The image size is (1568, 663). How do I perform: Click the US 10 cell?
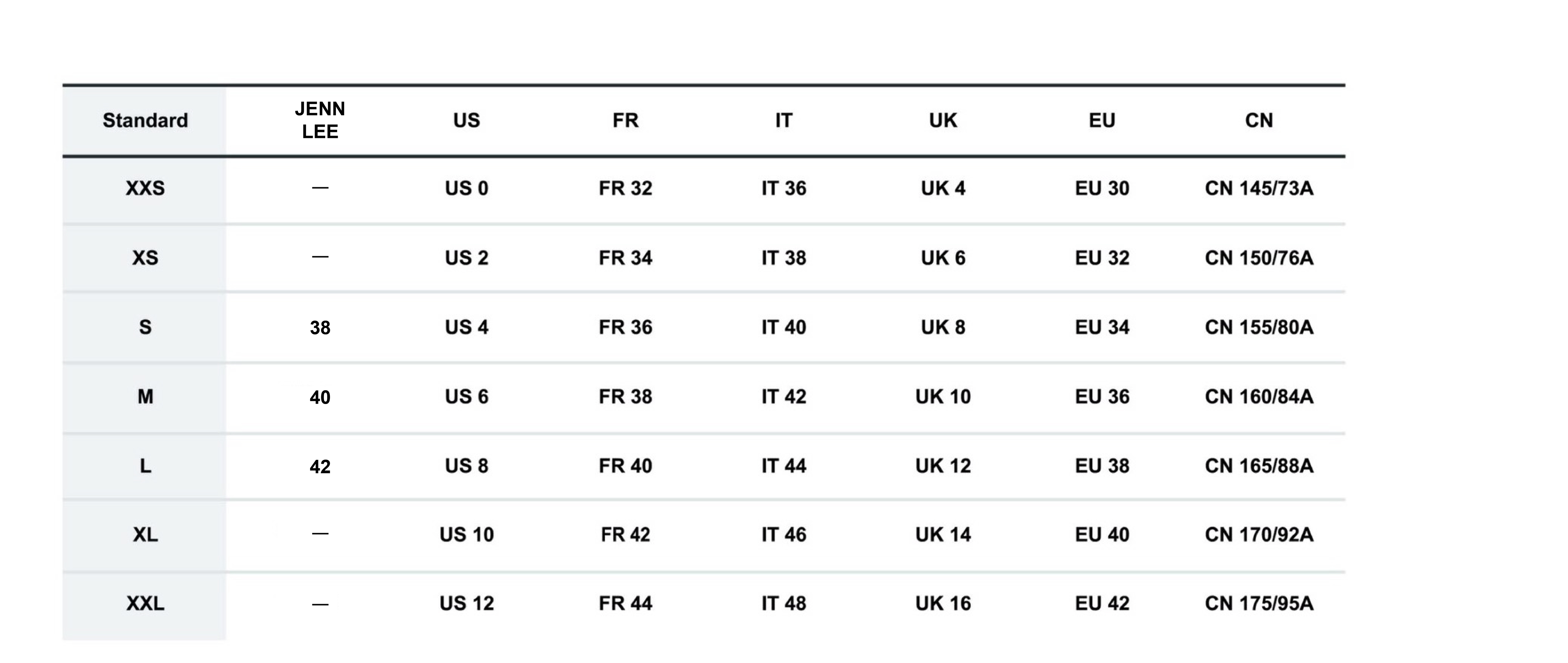(x=466, y=535)
